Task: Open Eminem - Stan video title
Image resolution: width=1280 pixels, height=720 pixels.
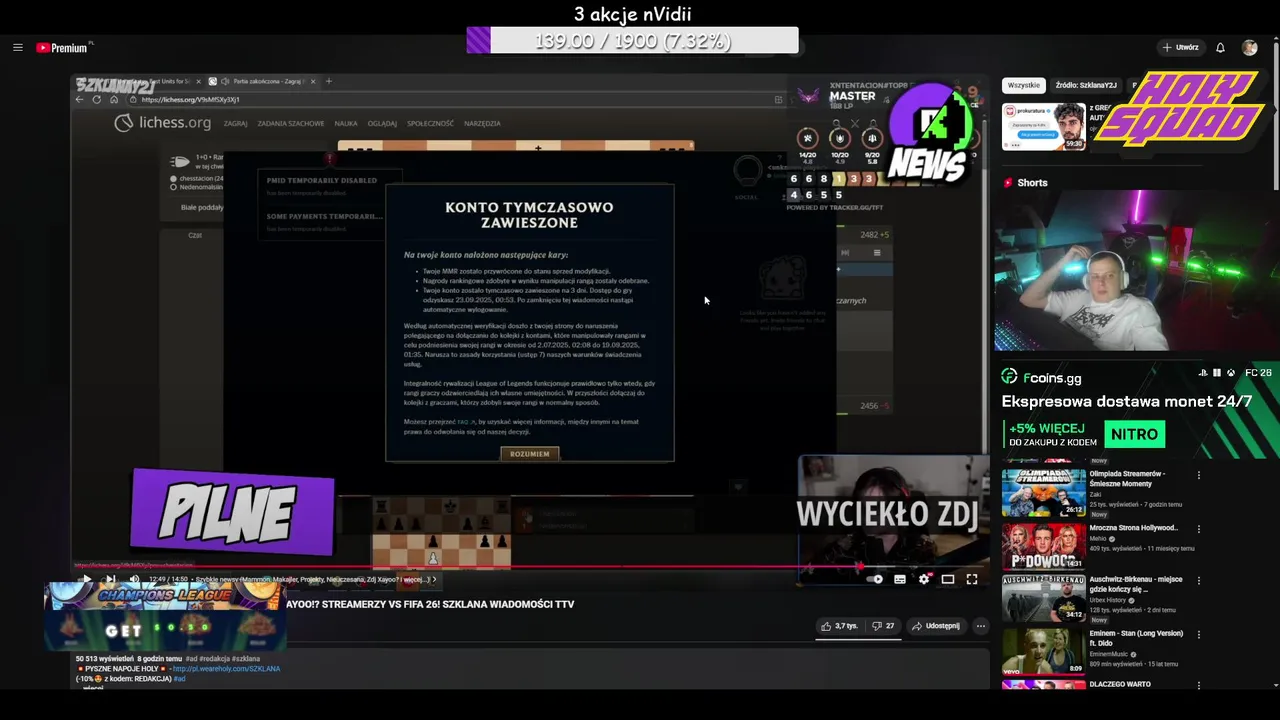Action: coord(1136,638)
